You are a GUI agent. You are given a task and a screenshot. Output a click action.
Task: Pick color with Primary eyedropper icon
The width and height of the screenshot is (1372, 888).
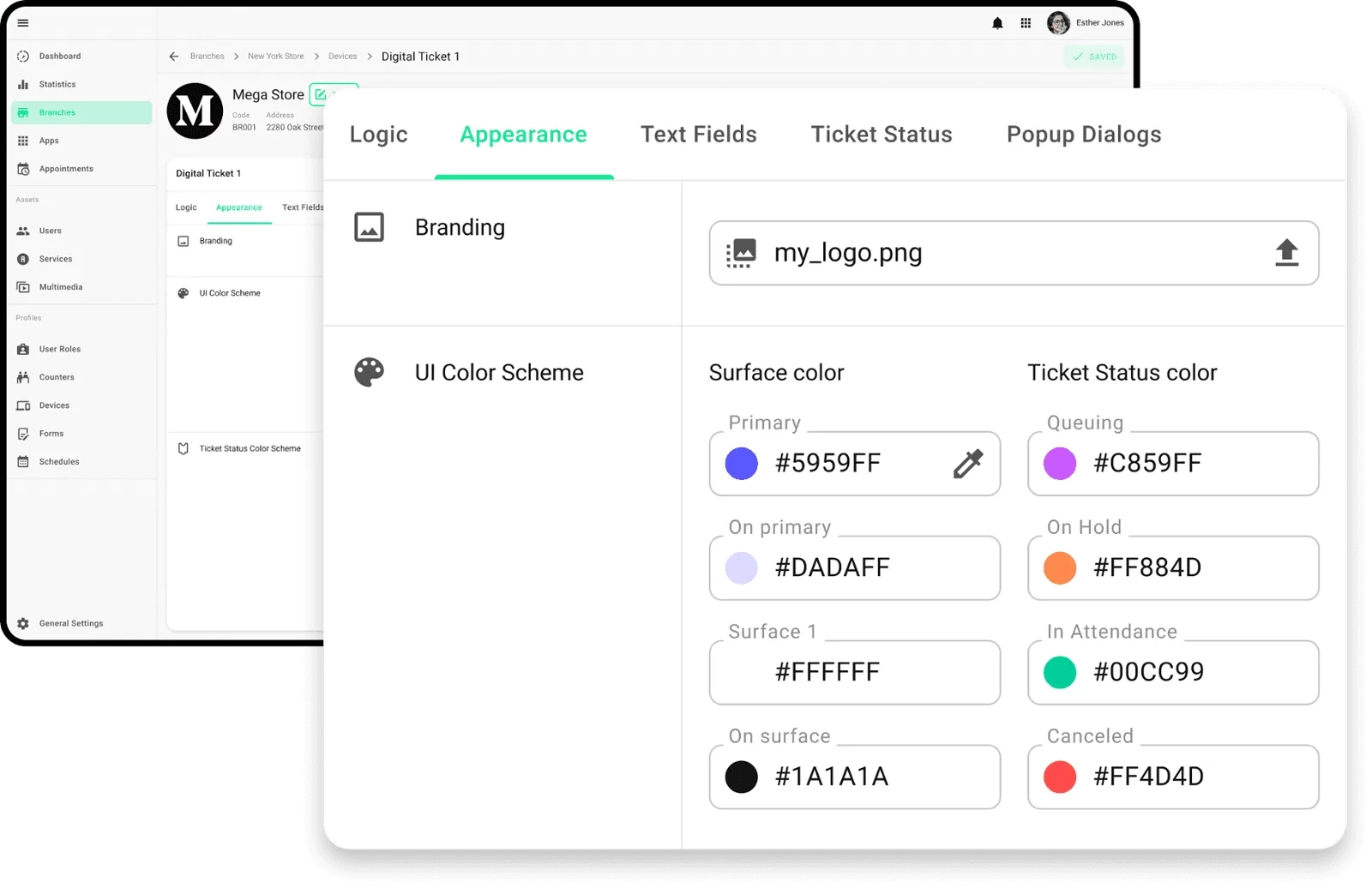tap(967, 464)
